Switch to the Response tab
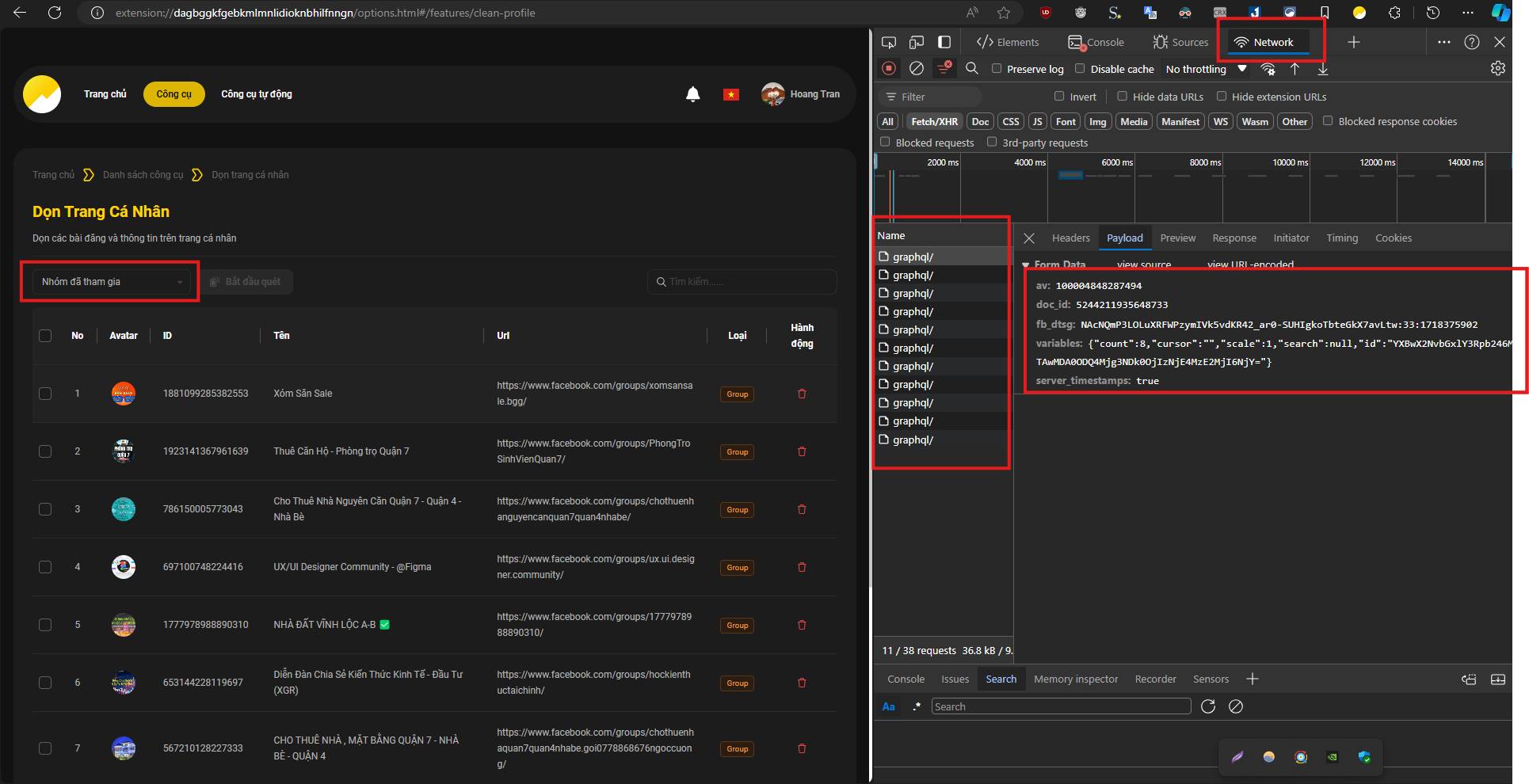Image resolution: width=1529 pixels, height=784 pixels. [x=1234, y=238]
